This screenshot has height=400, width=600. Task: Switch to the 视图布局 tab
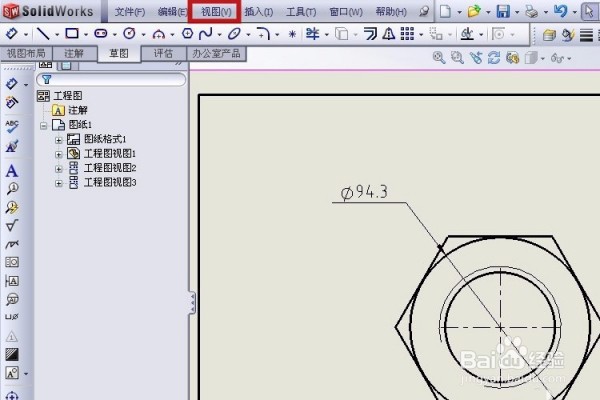pyautogui.click(x=26, y=53)
